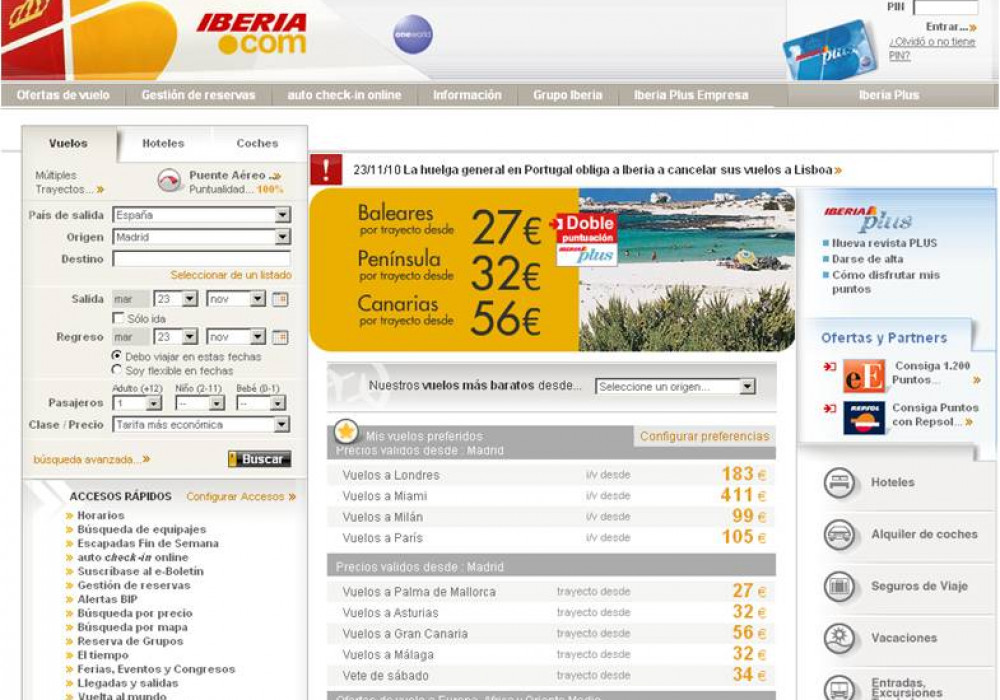The width and height of the screenshot is (1000, 700).
Task: Open the Salida day dropdown
Action: [x=175, y=299]
